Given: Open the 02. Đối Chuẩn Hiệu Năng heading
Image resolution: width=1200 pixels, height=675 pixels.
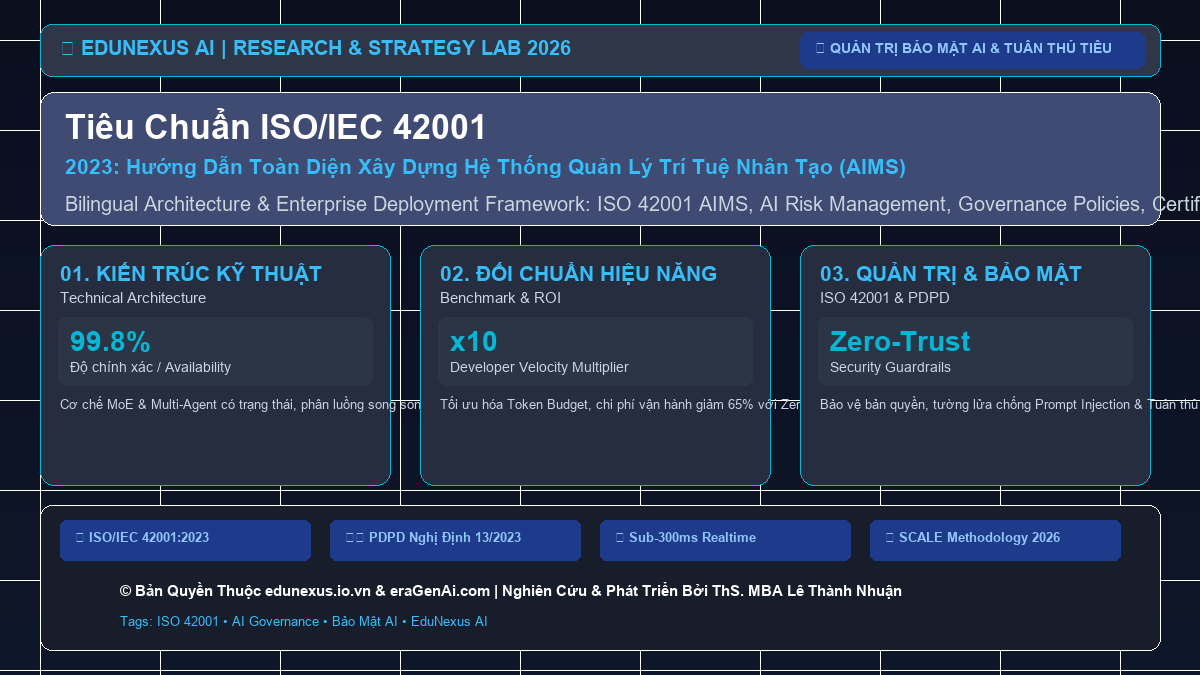Looking at the screenshot, I should pos(578,274).
